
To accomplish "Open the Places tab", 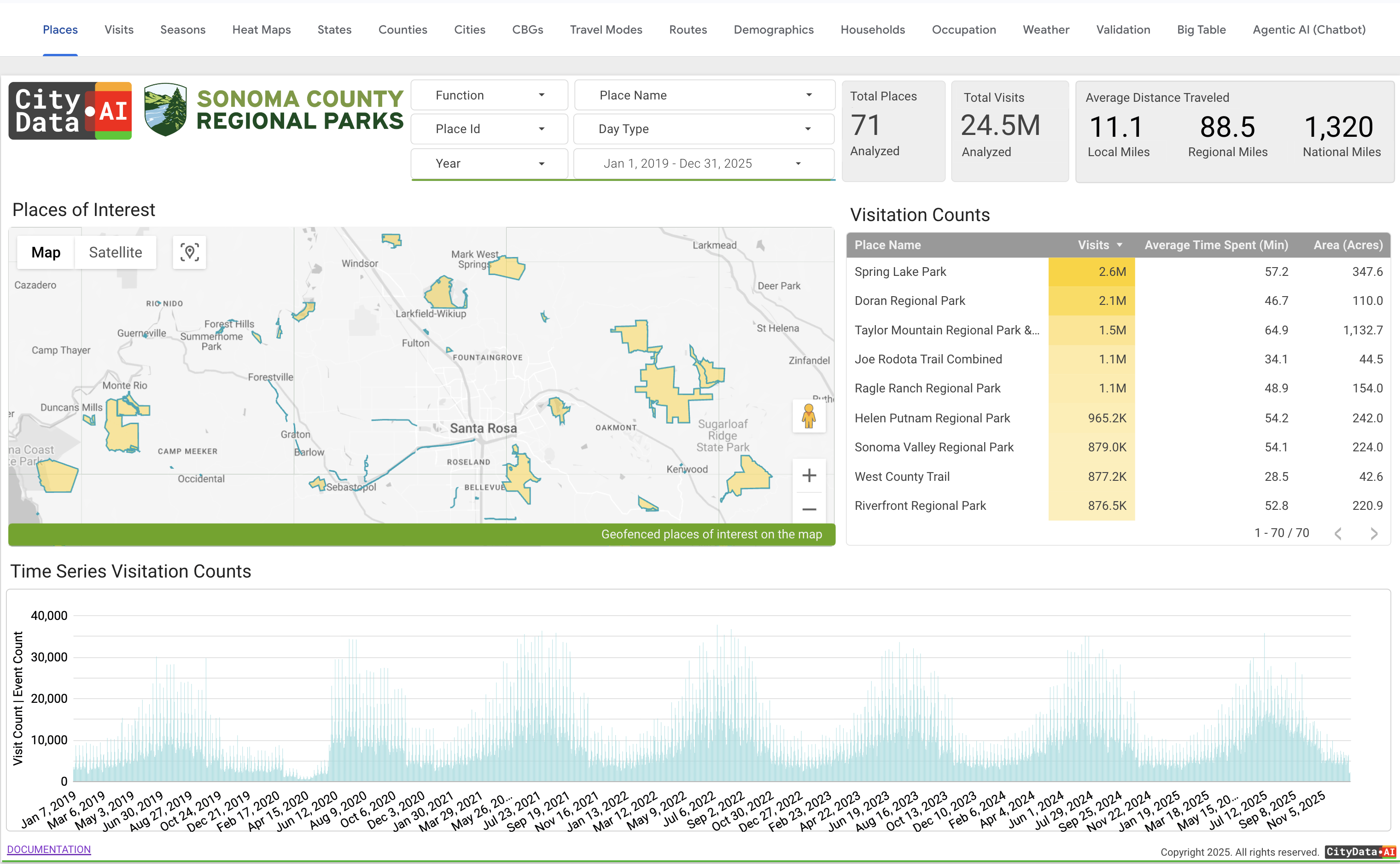I will click(60, 30).
